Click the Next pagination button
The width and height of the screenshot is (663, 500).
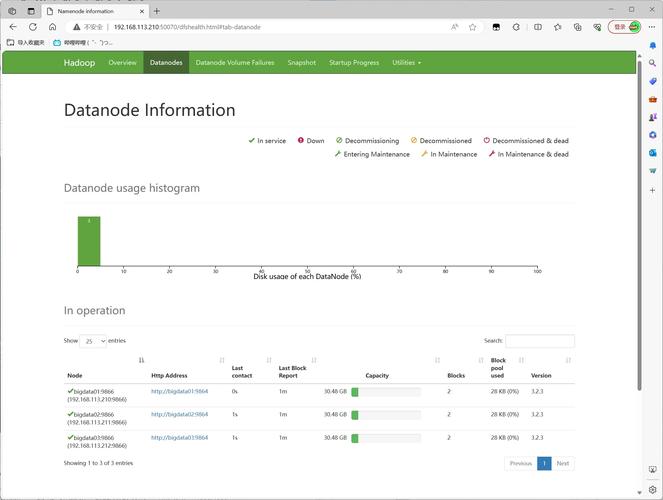pos(563,463)
